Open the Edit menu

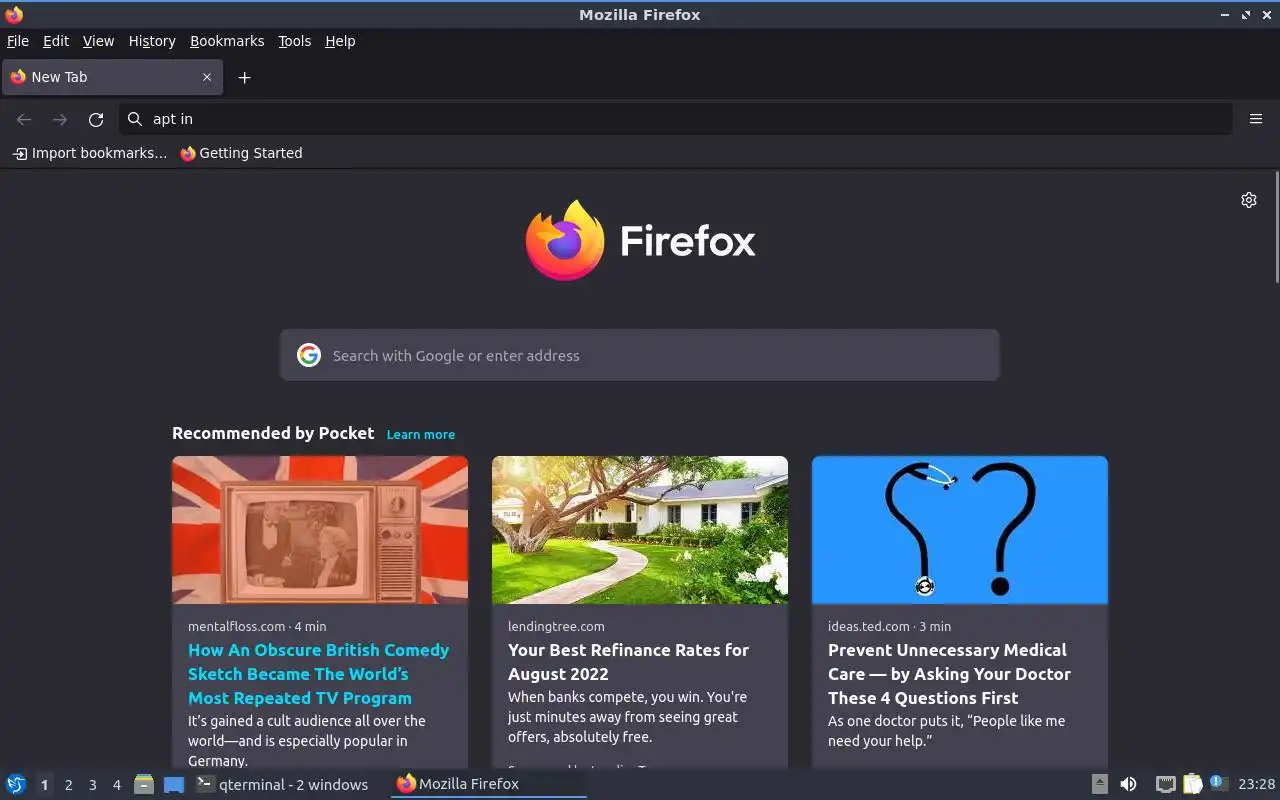56,41
